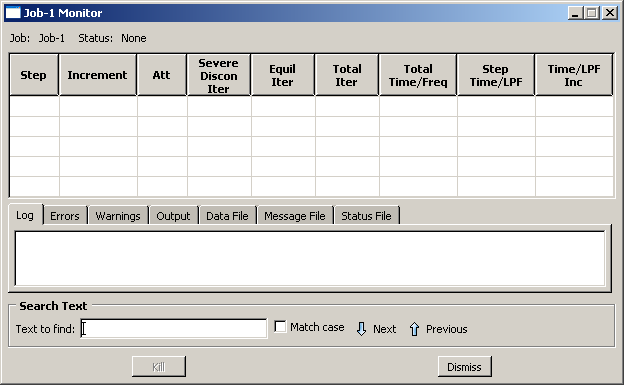The width and height of the screenshot is (624, 385).
Task: Open the Message File tab
Action: [295, 216]
